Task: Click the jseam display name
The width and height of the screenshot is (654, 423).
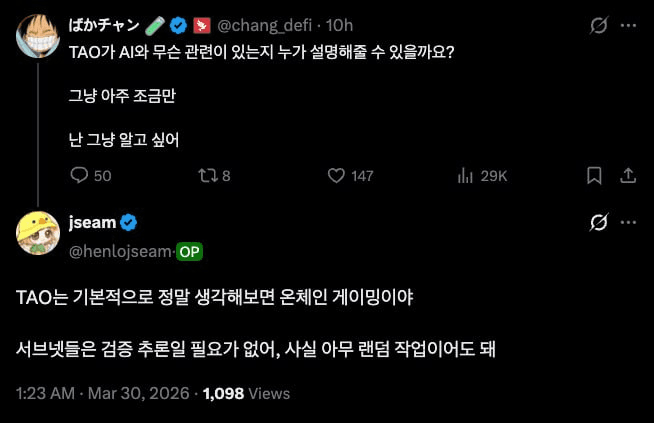Action: (92, 222)
